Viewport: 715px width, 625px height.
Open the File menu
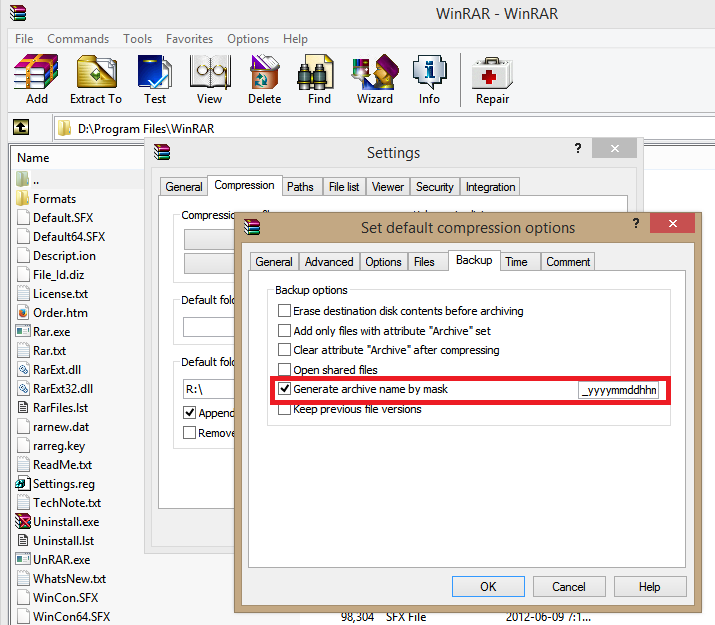[24, 39]
